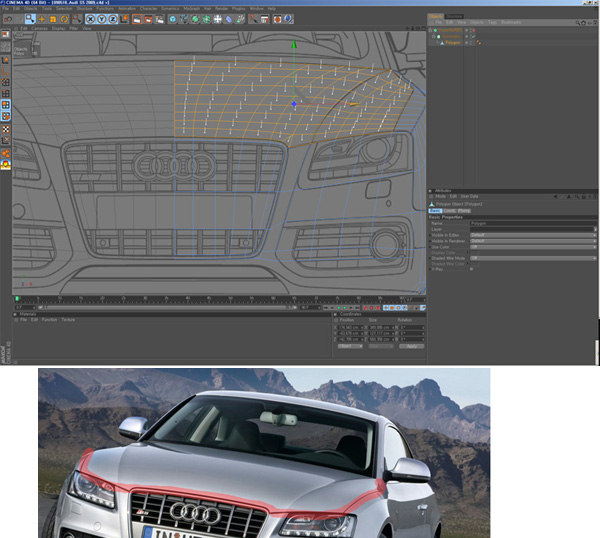
Task: Switch to the Objects tab
Action: click(435, 16)
